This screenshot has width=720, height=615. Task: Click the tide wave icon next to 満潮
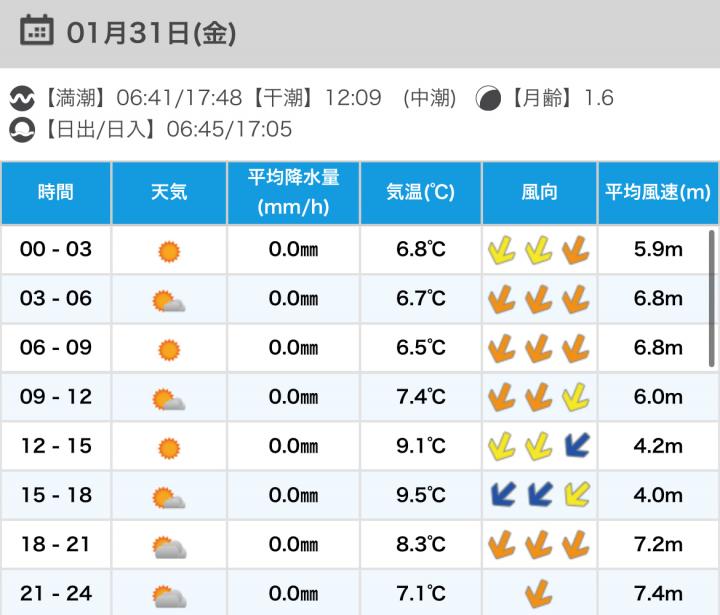pos(22,98)
